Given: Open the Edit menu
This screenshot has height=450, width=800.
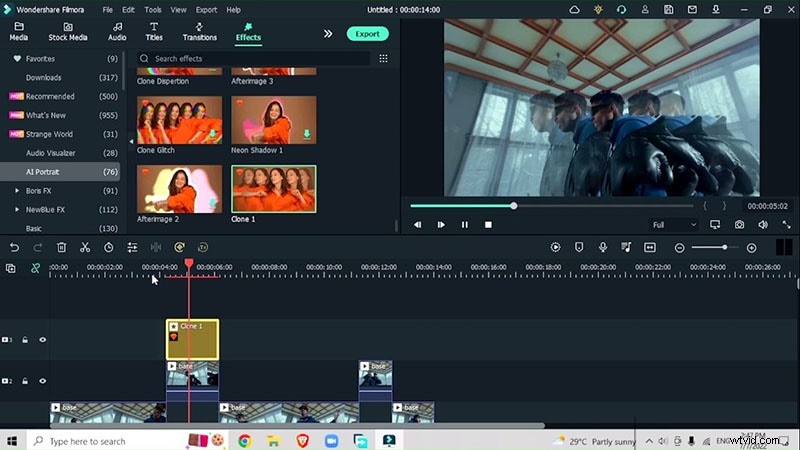Looking at the screenshot, I should click(128, 10).
